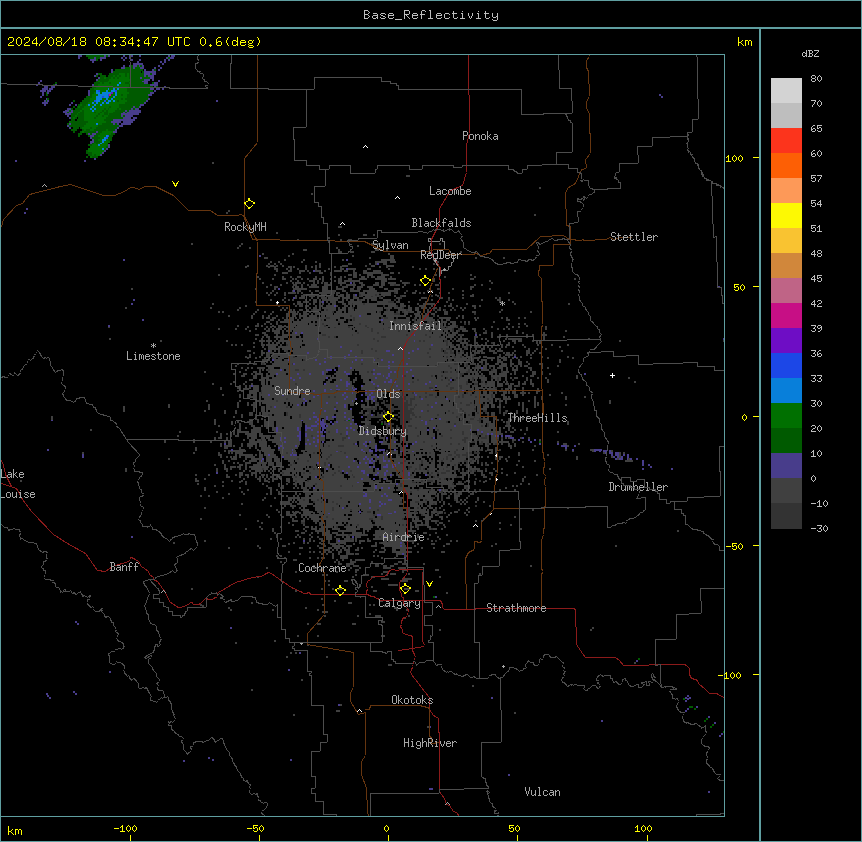Click the -100 tick on the horizontal axis
Screen dimensions: 862x842
coord(125,829)
